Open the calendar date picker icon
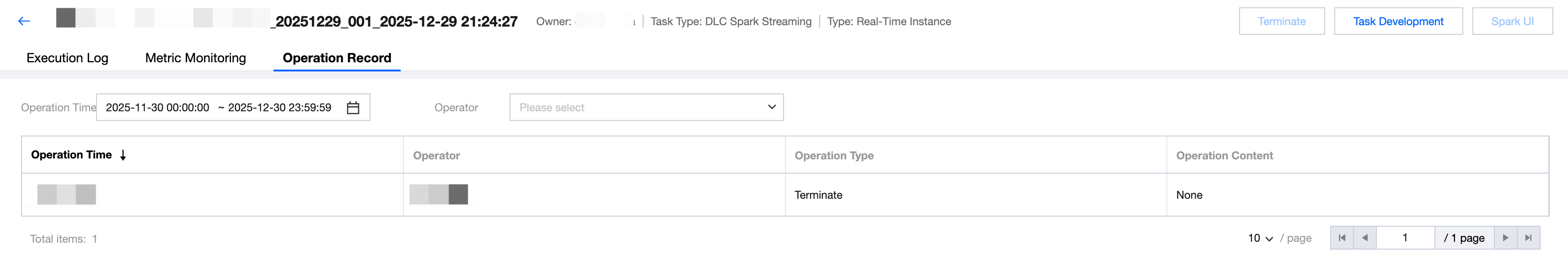 click(353, 108)
